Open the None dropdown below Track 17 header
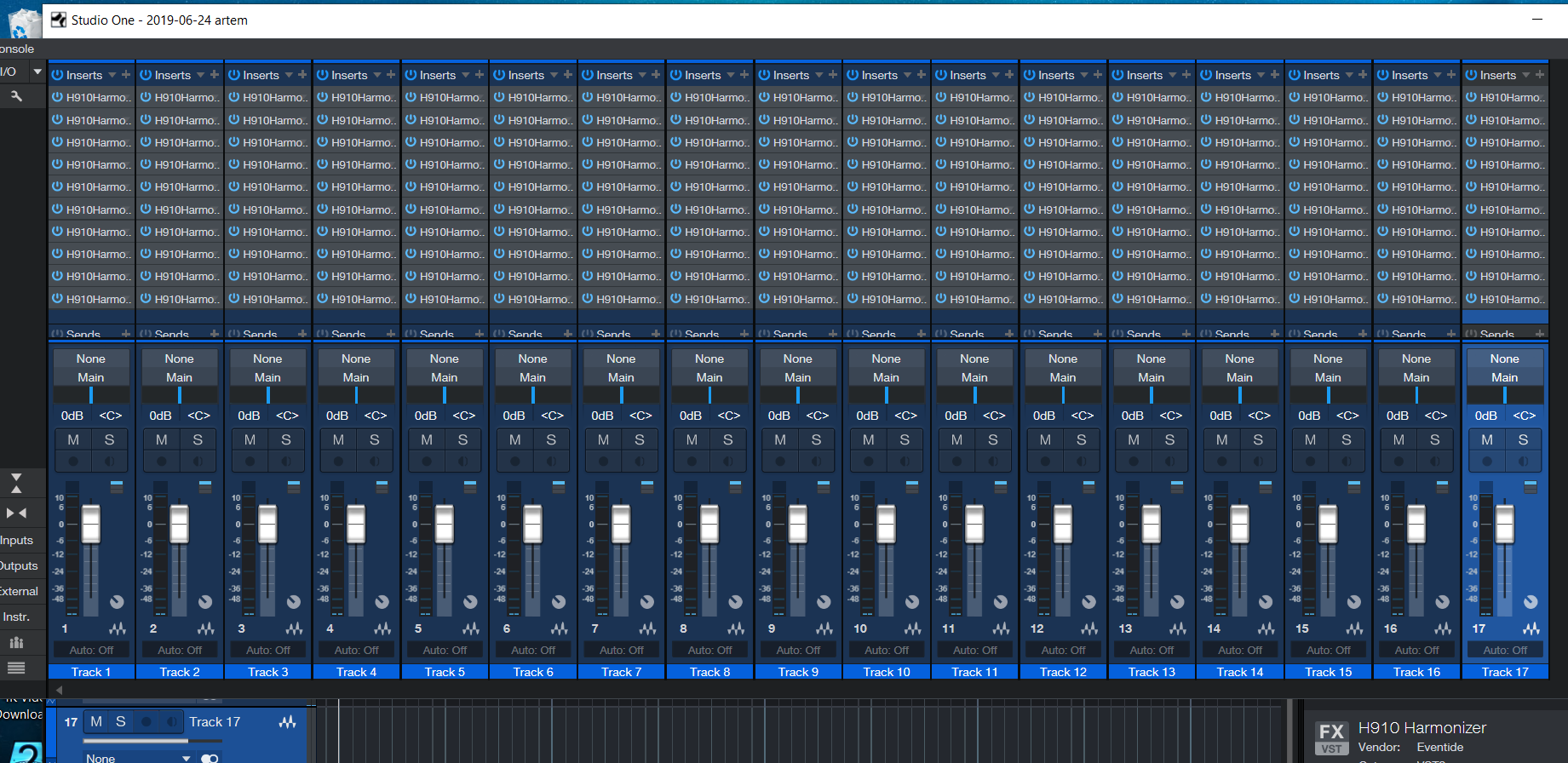Viewport: 1568px width, 763px height. click(x=136, y=757)
